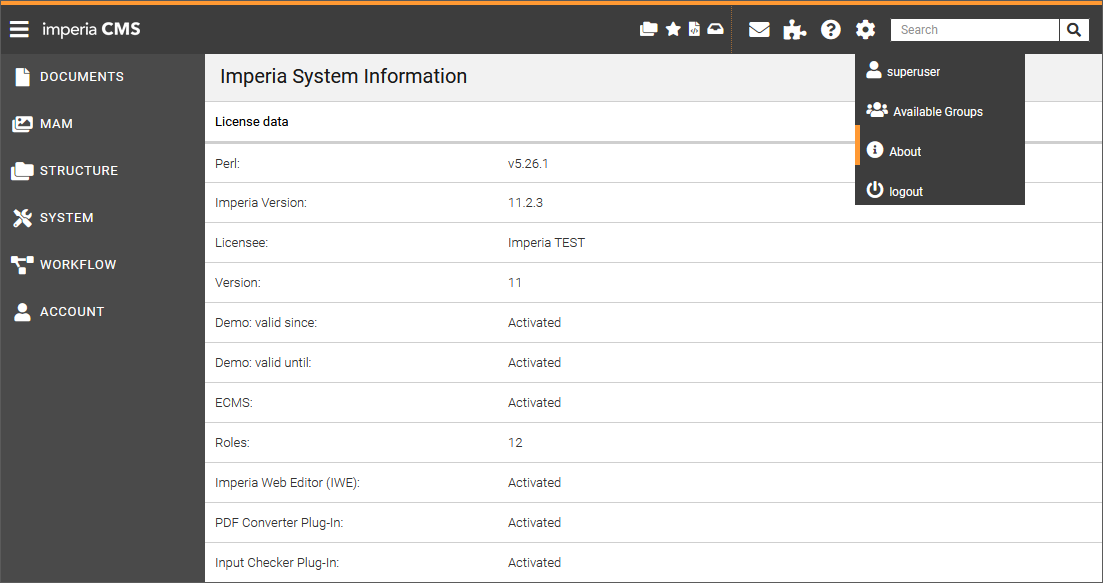Click the imperia CMS logo
The width and height of the screenshot is (1103, 583).
pos(91,29)
